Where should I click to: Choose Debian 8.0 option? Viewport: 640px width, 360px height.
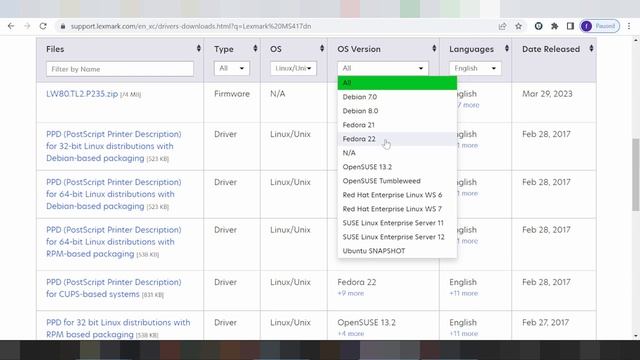(397, 111)
